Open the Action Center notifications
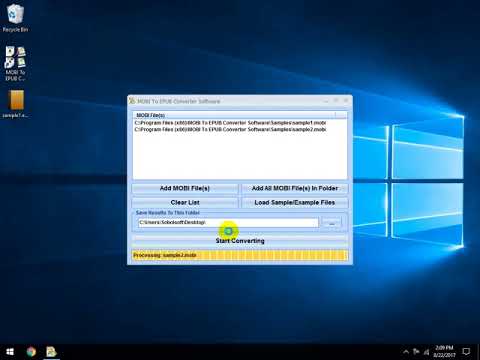Viewport: 480px width, 360px height. pos(466,352)
